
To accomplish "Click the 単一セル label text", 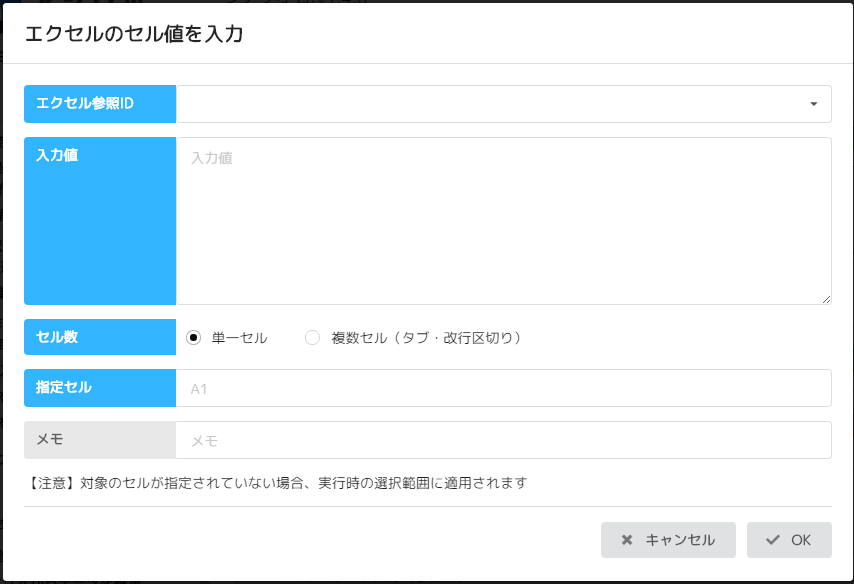I will point(240,338).
